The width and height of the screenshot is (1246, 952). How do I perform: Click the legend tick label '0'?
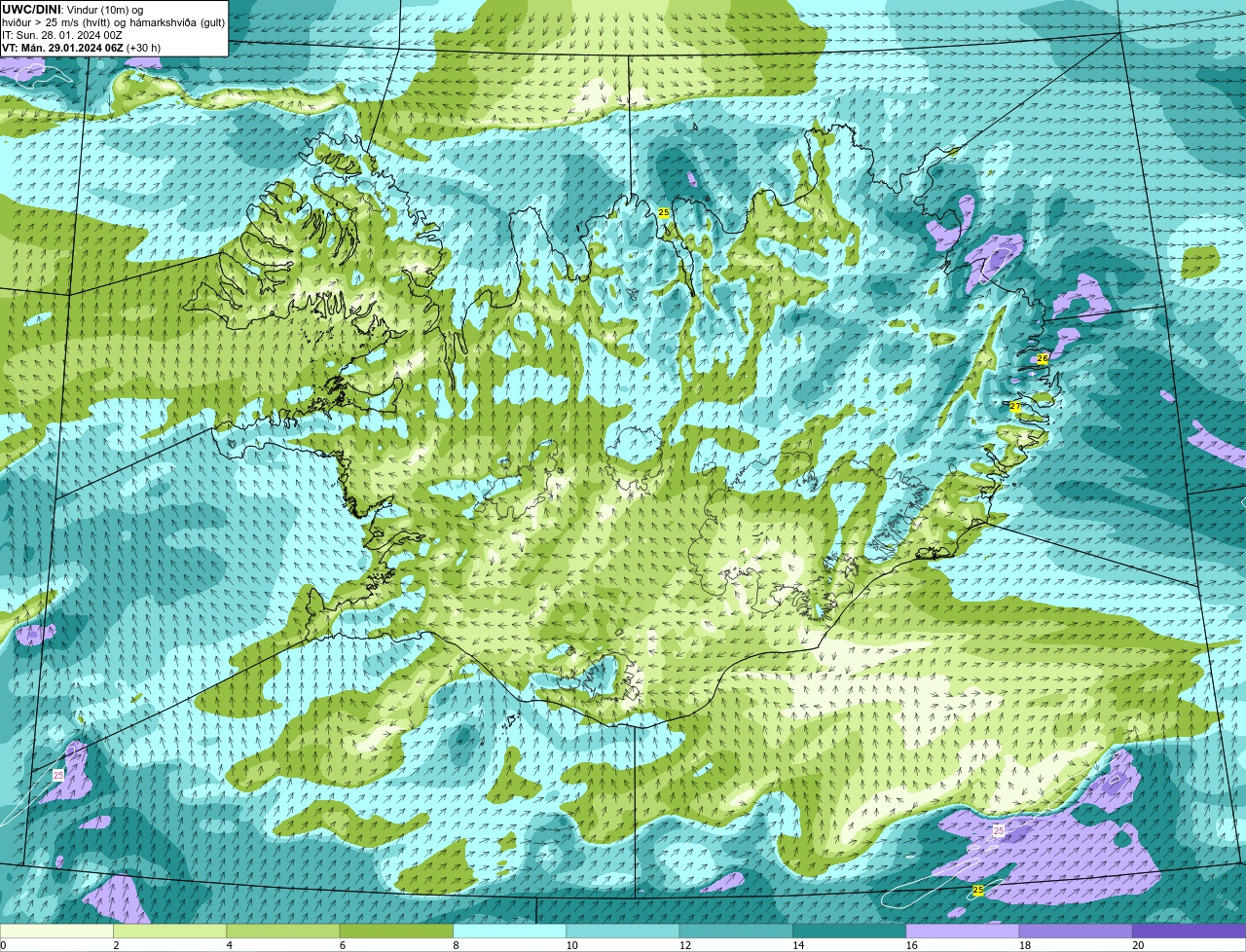pos(3,945)
